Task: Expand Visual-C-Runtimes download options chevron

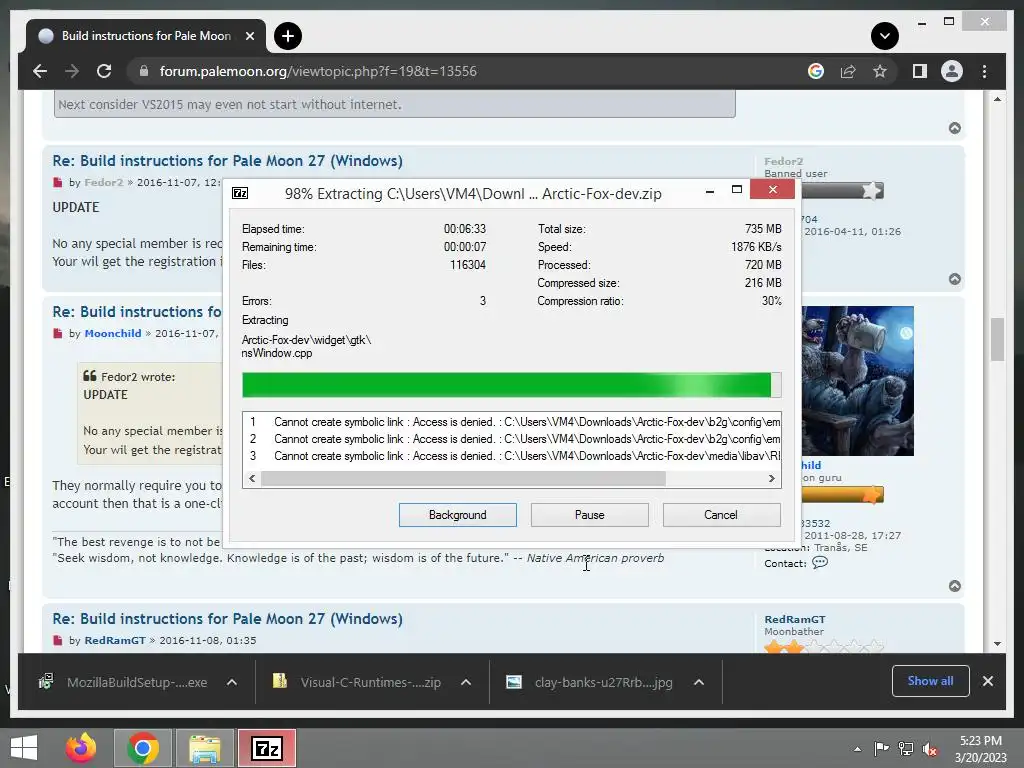Action: click(x=466, y=682)
